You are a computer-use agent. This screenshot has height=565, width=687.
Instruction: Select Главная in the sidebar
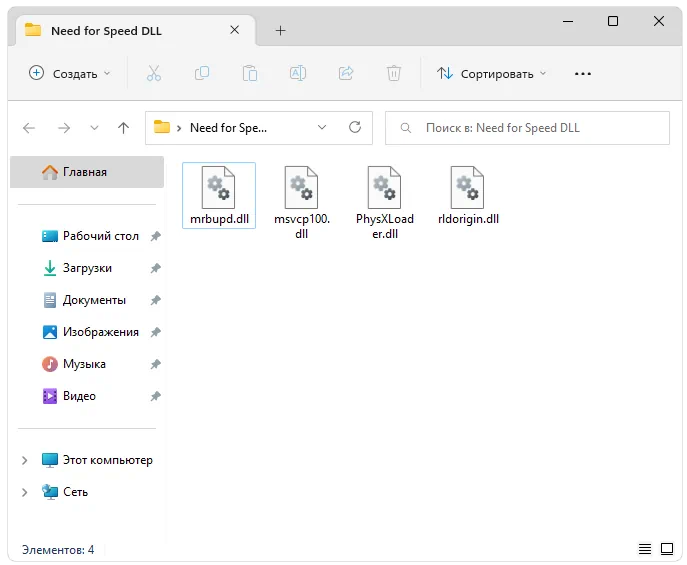tap(87, 172)
